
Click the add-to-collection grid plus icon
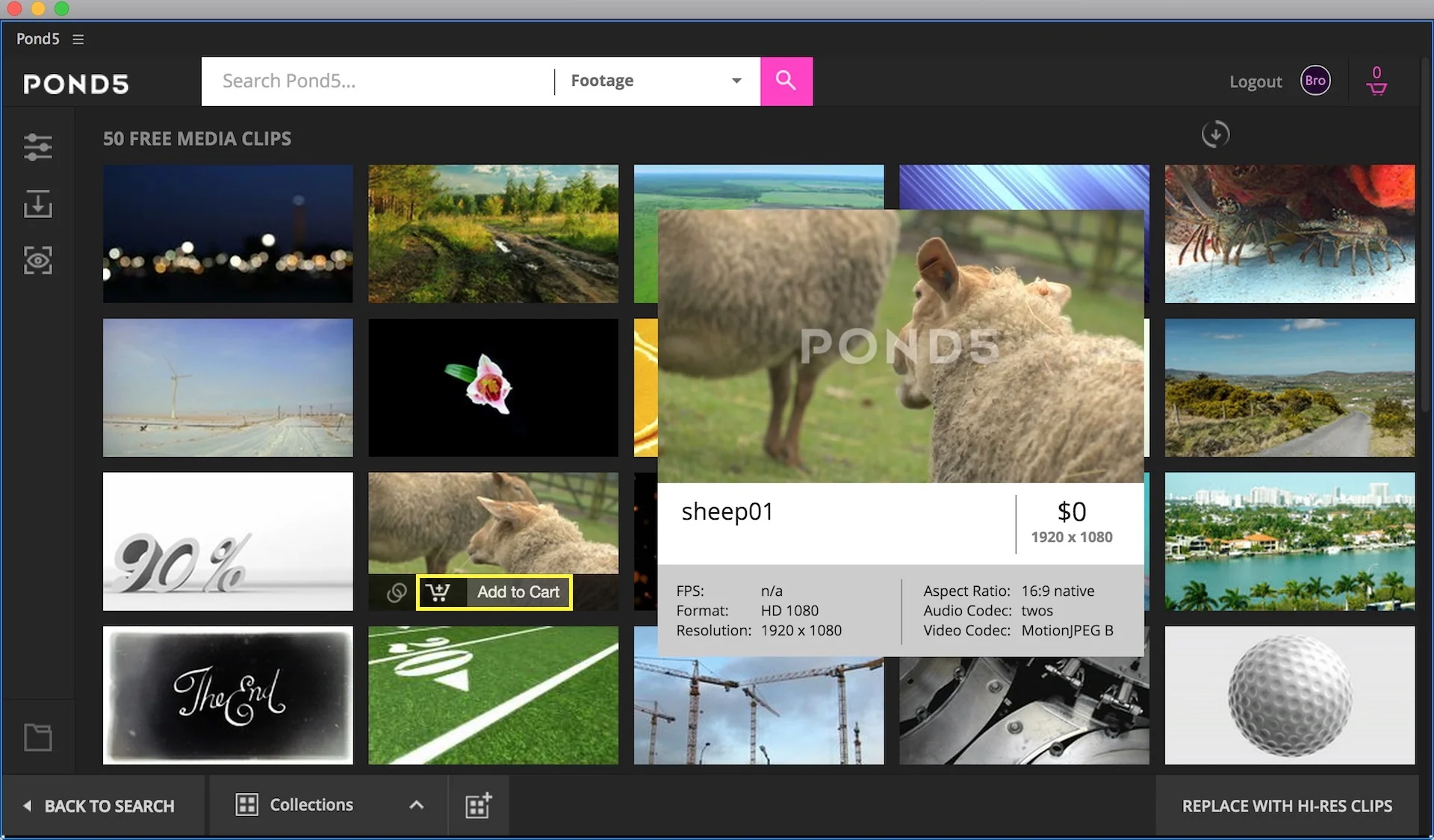(478, 806)
